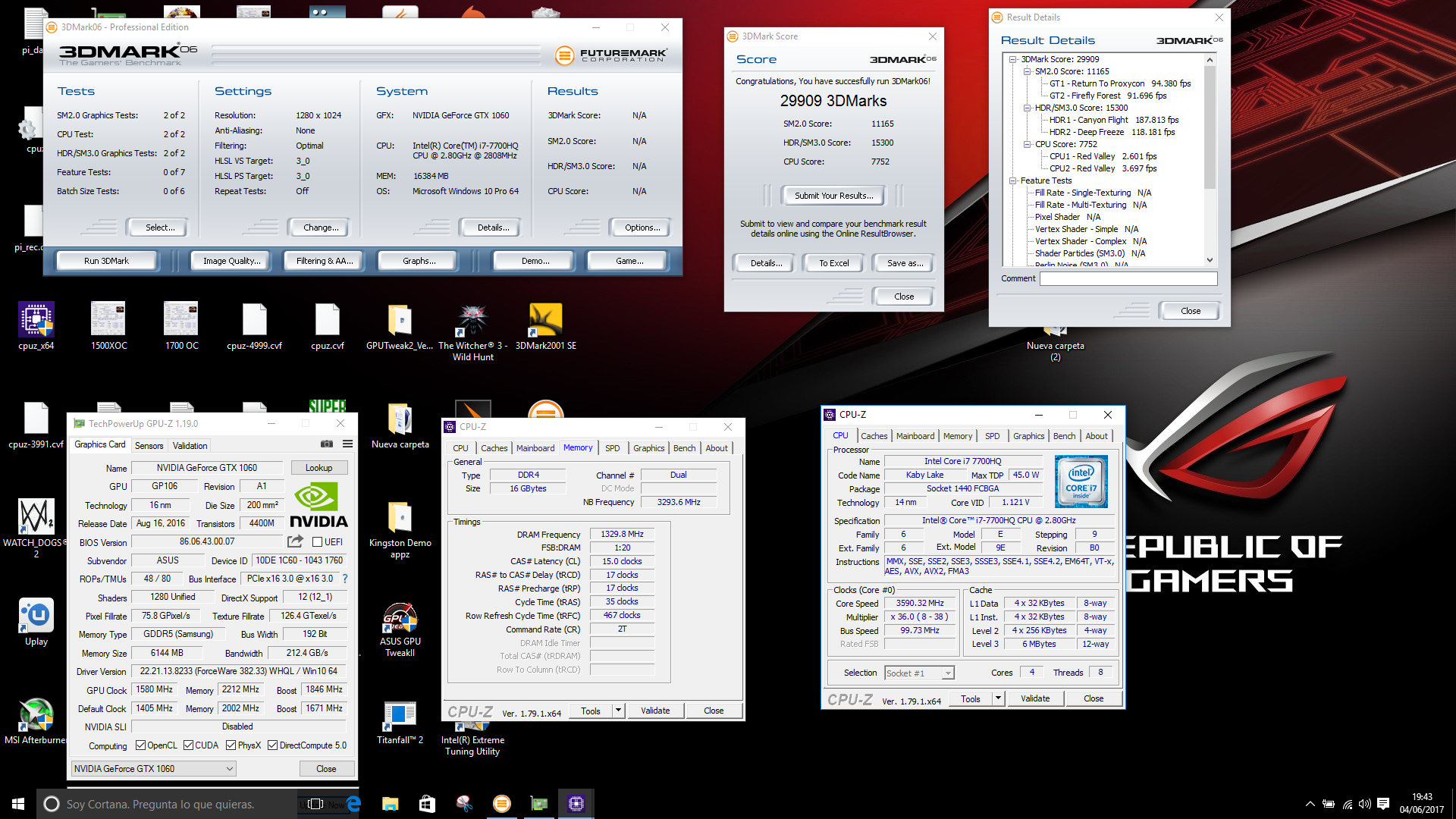
Task: Open the GPU-Z hamburger menu
Action: 347,444
